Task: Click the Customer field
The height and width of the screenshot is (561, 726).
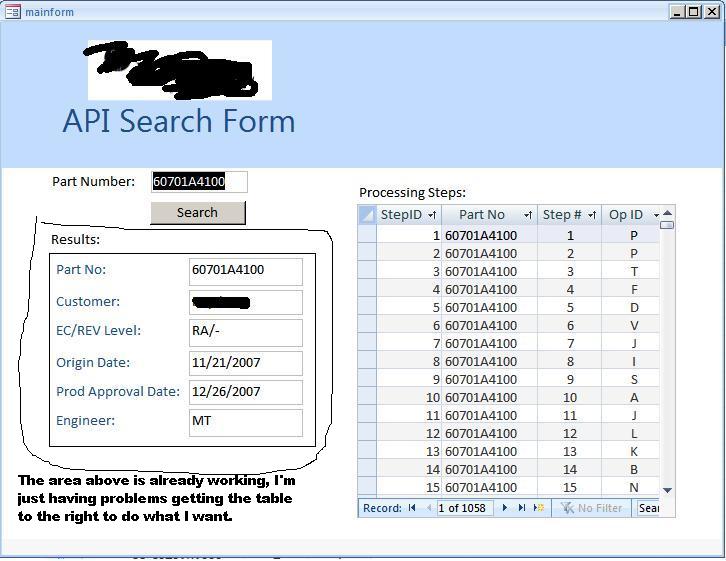Action: [246, 303]
